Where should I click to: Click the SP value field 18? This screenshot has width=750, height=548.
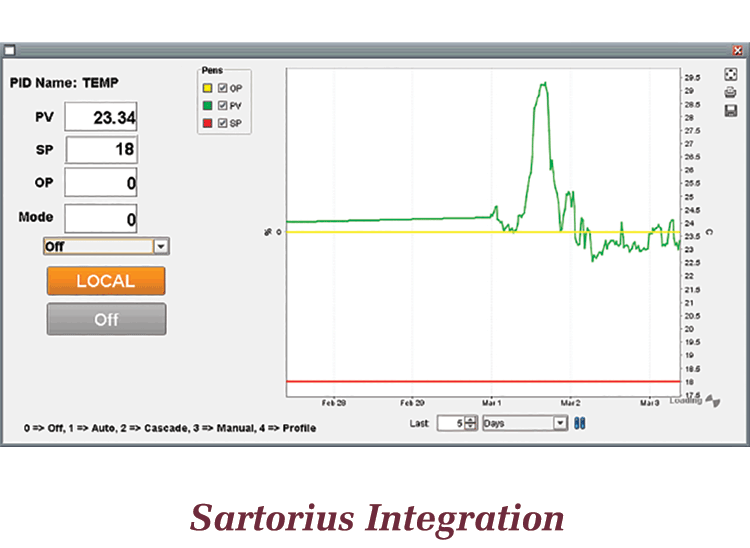point(101,149)
